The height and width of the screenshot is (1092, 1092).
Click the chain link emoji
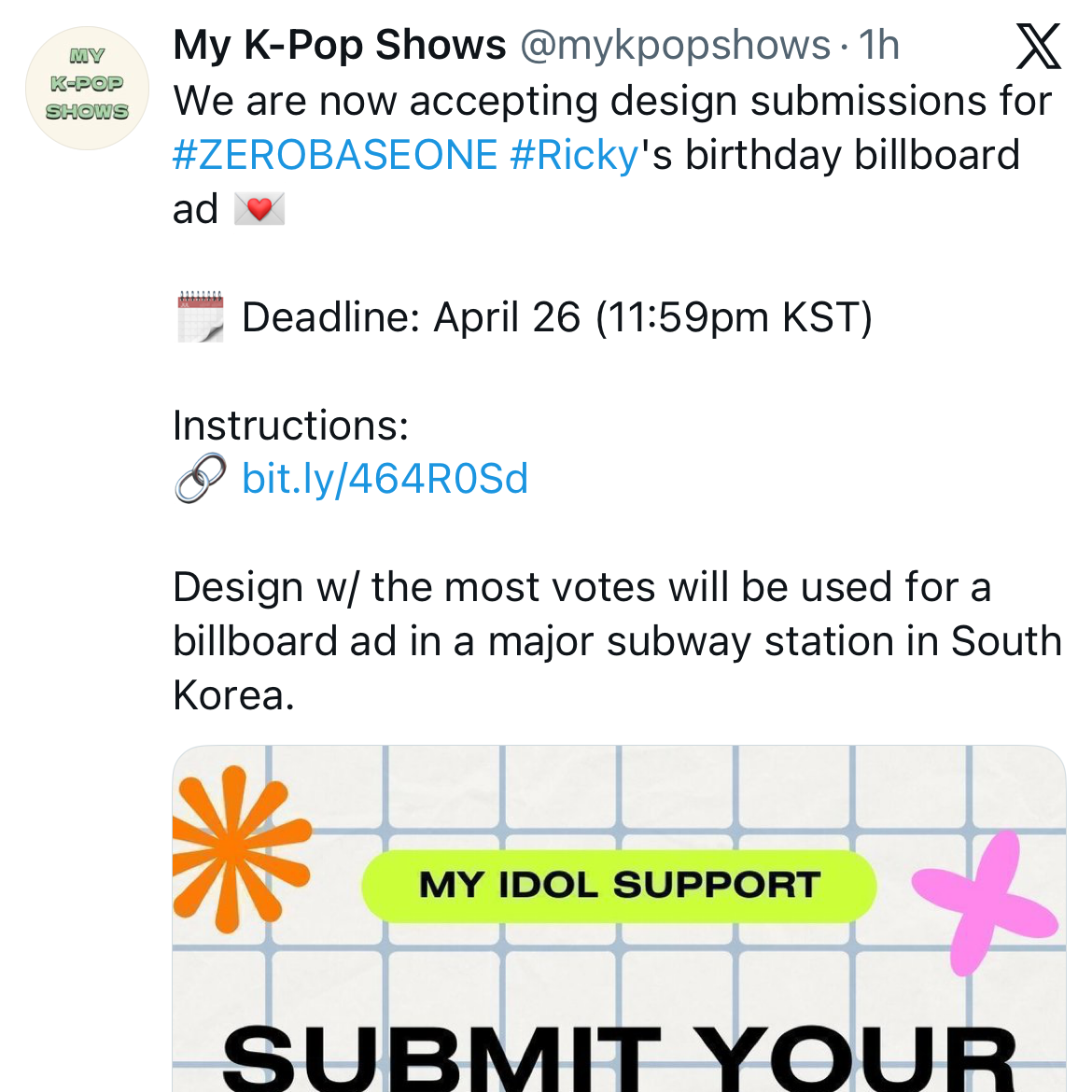click(201, 479)
